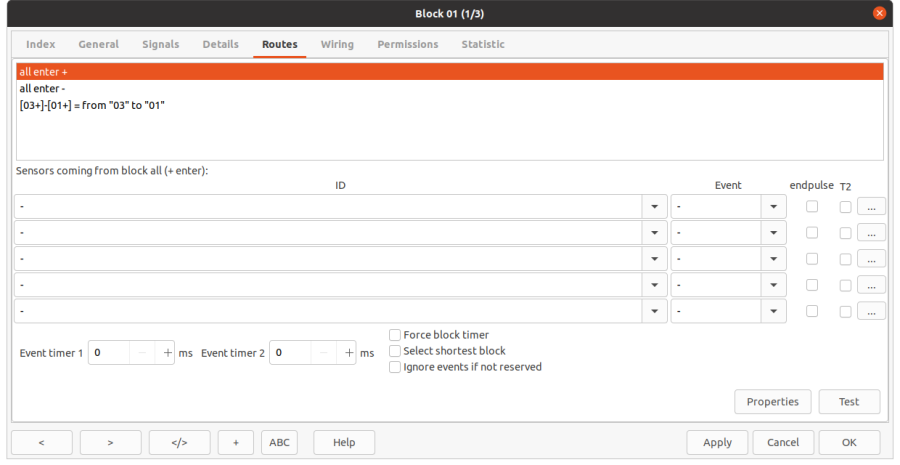Click the previous block '<' button
900x465 pixels.
pos(41,442)
